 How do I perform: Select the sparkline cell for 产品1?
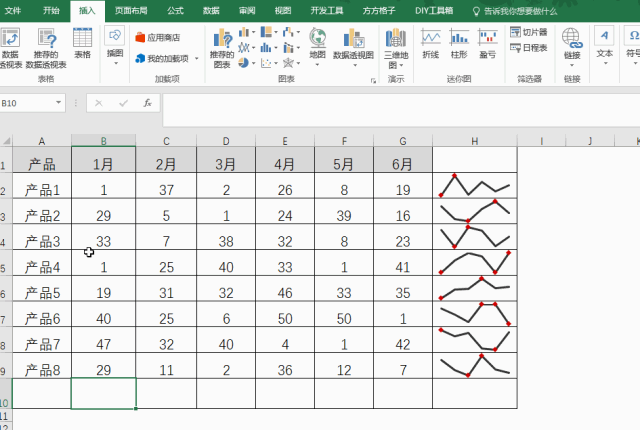(474, 186)
